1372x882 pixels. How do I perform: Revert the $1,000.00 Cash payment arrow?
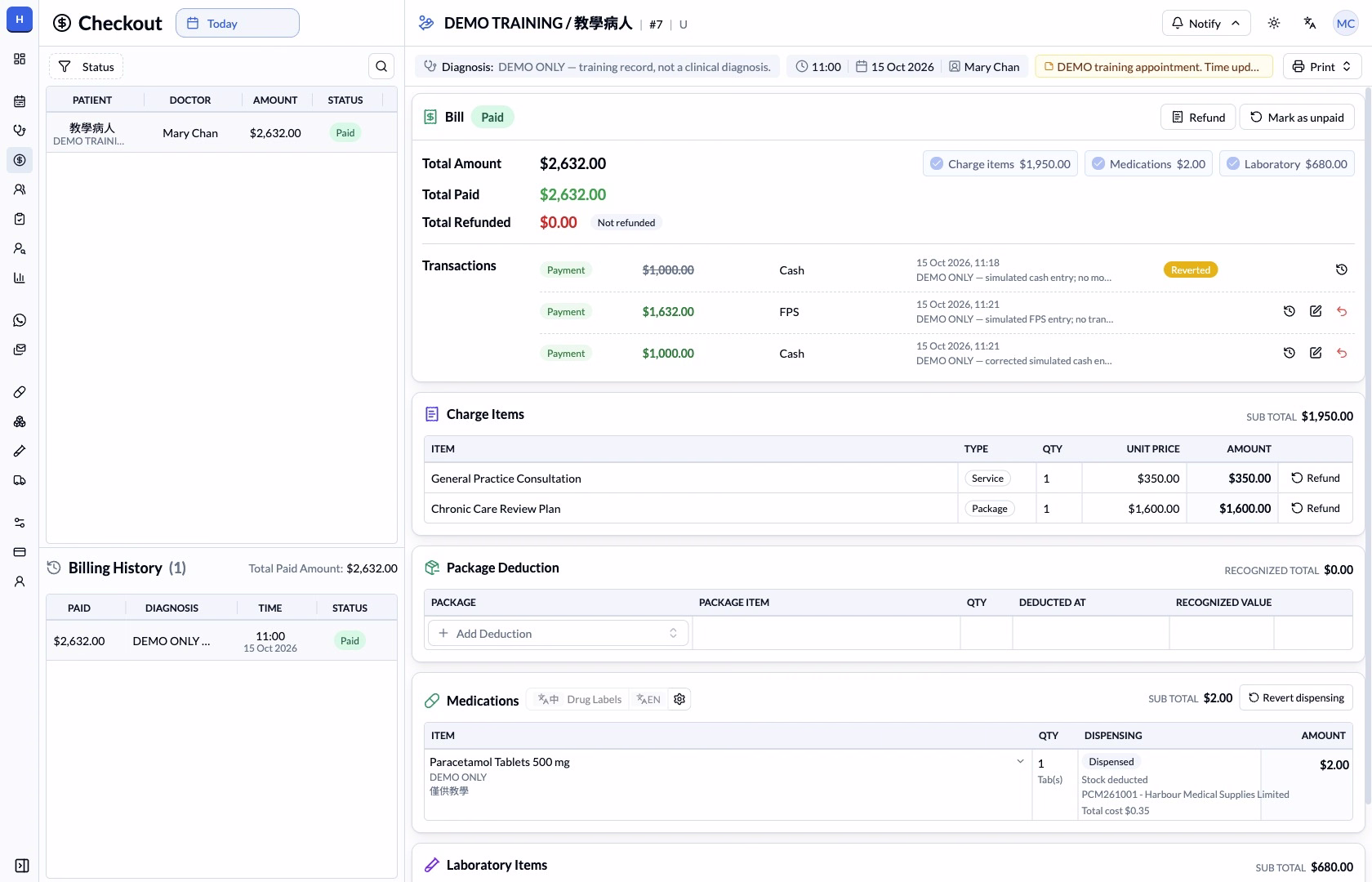tap(1342, 353)
